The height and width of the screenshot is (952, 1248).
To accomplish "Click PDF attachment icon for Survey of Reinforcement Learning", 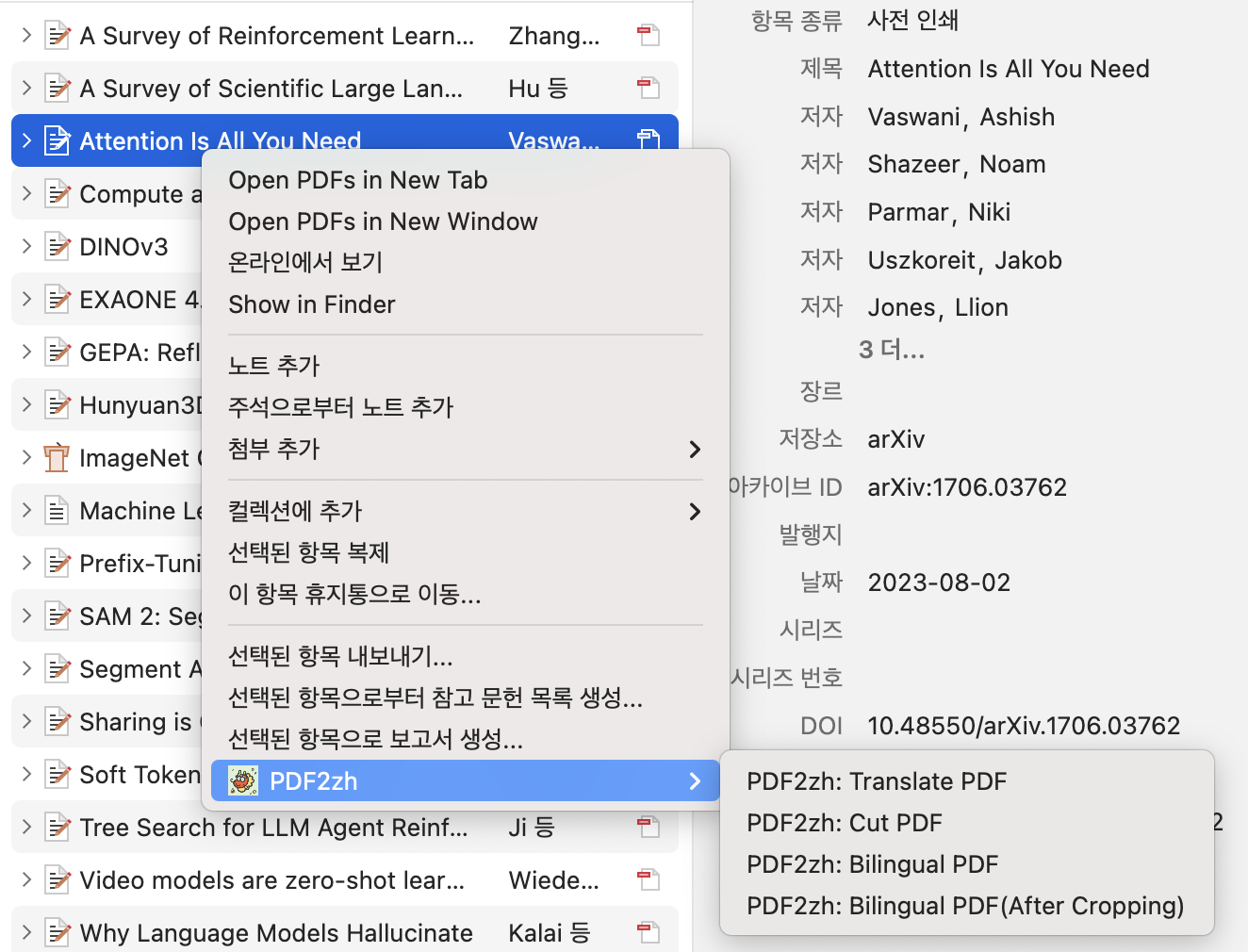I will click(x=648, y=36).
